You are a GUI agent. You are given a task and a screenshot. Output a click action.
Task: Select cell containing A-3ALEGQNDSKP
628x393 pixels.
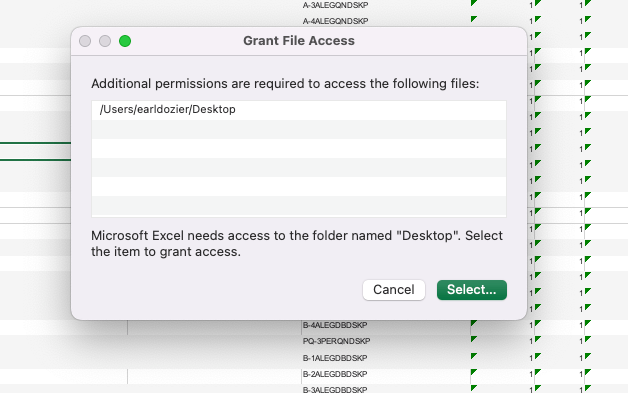pos(386,5)
